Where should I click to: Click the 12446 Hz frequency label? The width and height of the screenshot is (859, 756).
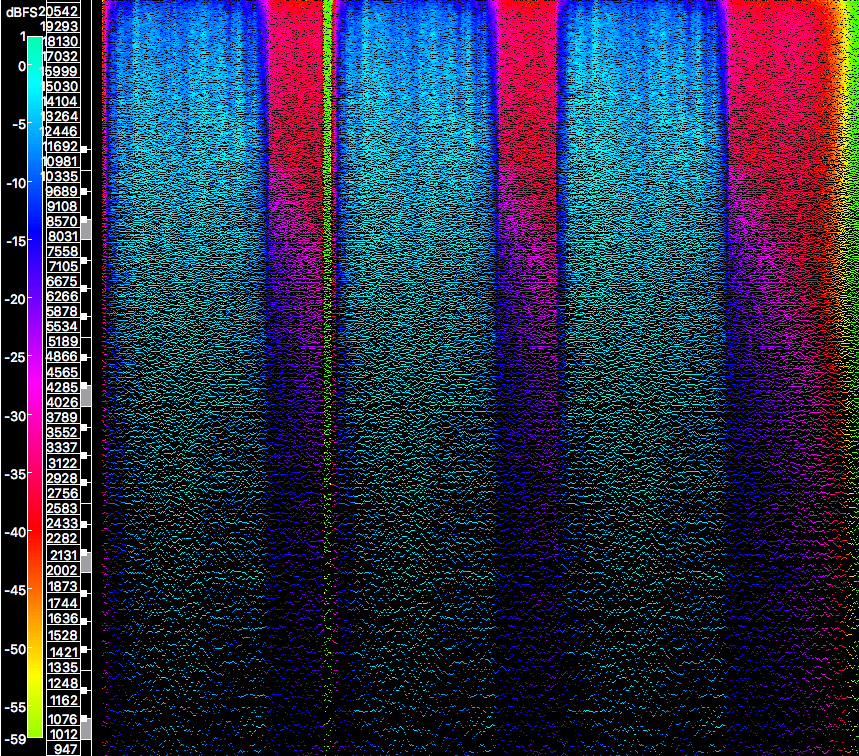tap(60, 131)
